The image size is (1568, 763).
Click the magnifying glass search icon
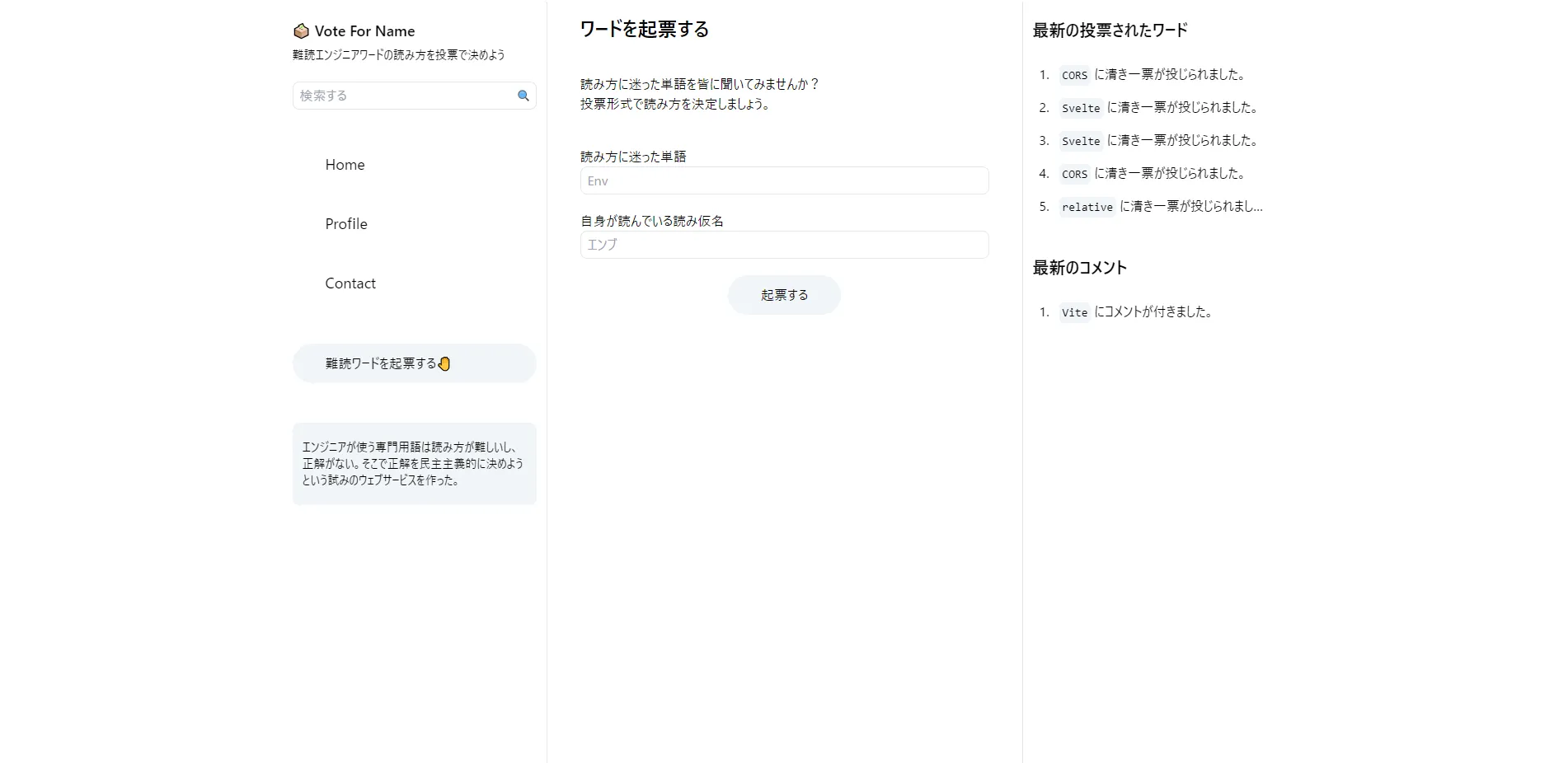click(x=523, y=96)
